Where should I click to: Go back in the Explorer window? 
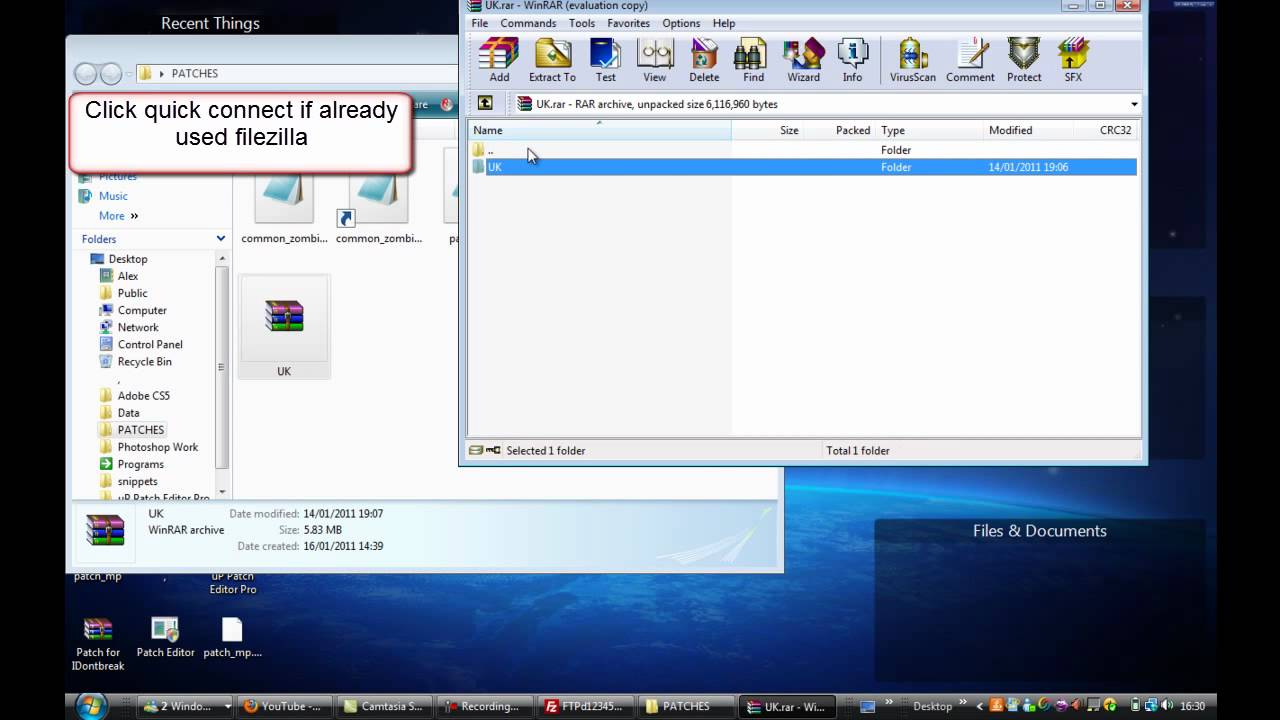(x=86, y=74)
